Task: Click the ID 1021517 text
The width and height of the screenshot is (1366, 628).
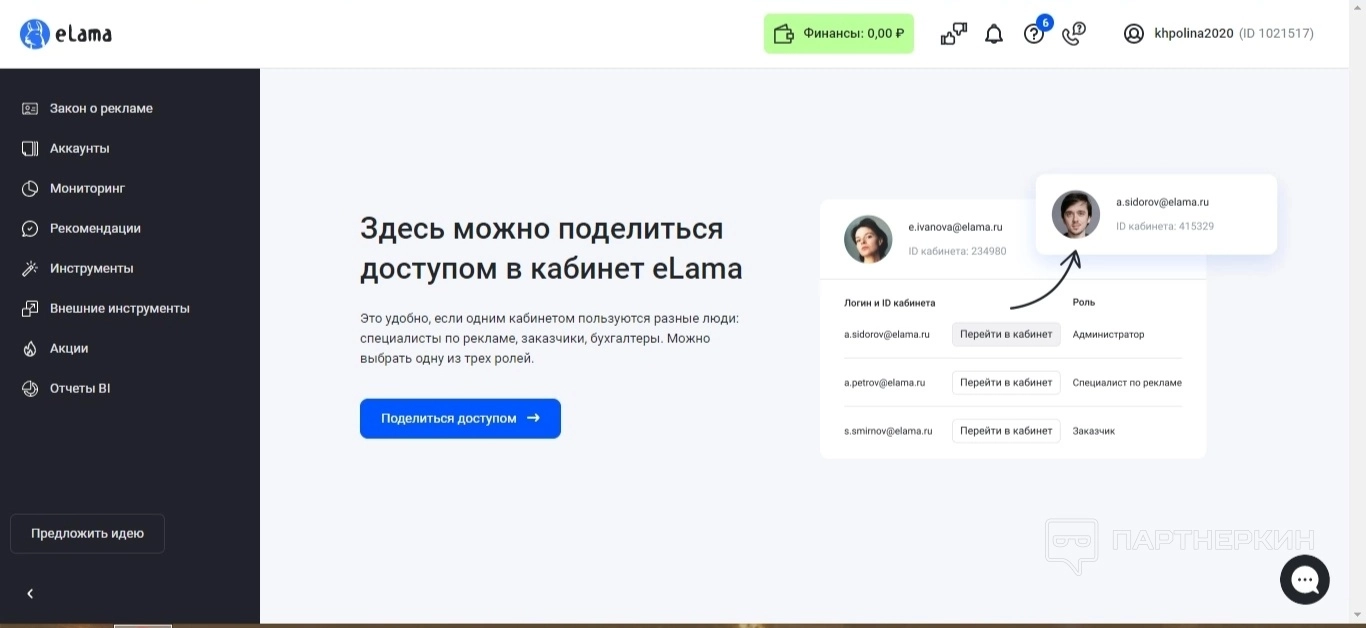Action: 1276,34
